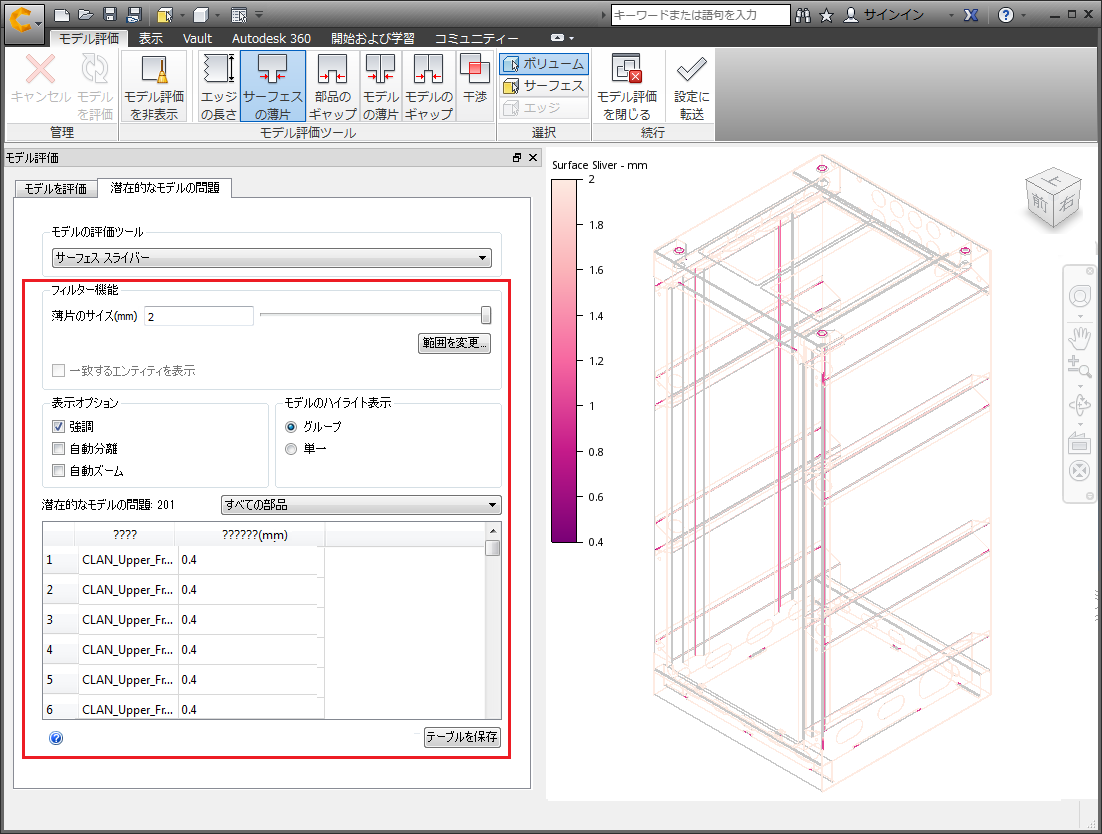Enable the 自動ズーム checkbox
The width and height of the screenshot is (1102, 834).
click(58, 471)
